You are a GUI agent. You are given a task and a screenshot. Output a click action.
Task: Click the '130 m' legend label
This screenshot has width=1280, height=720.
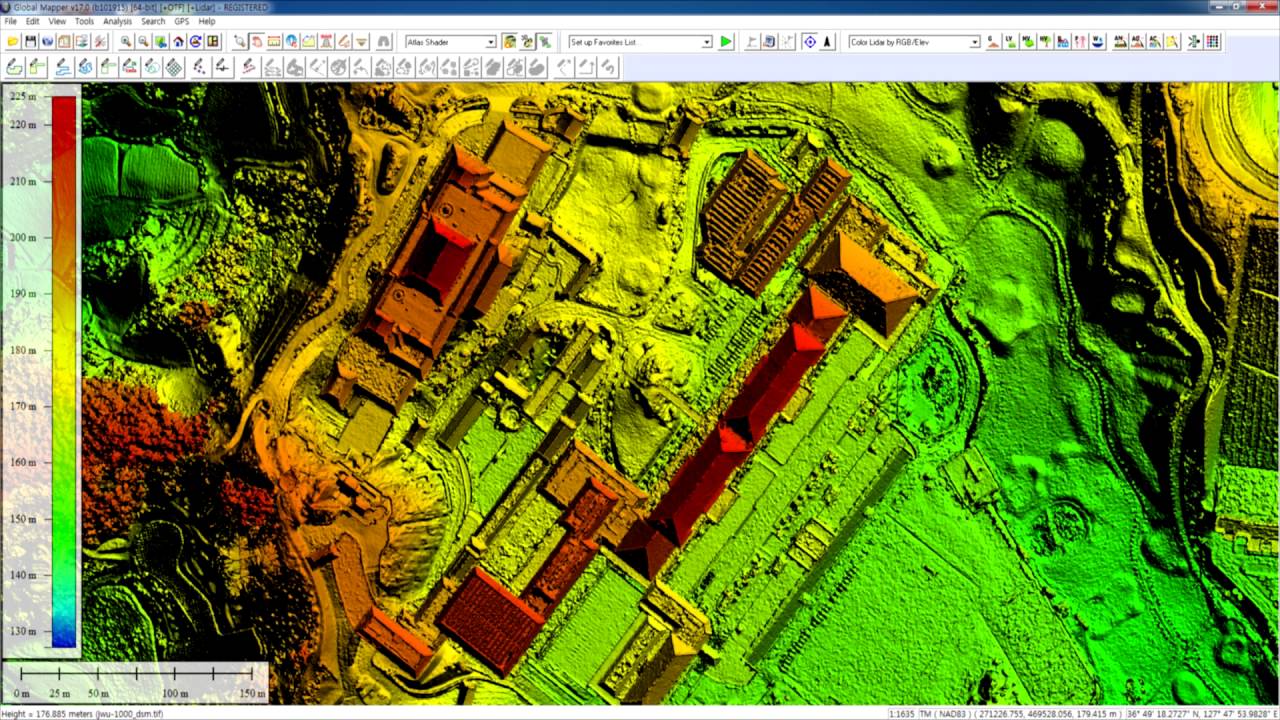pos(23,631)
